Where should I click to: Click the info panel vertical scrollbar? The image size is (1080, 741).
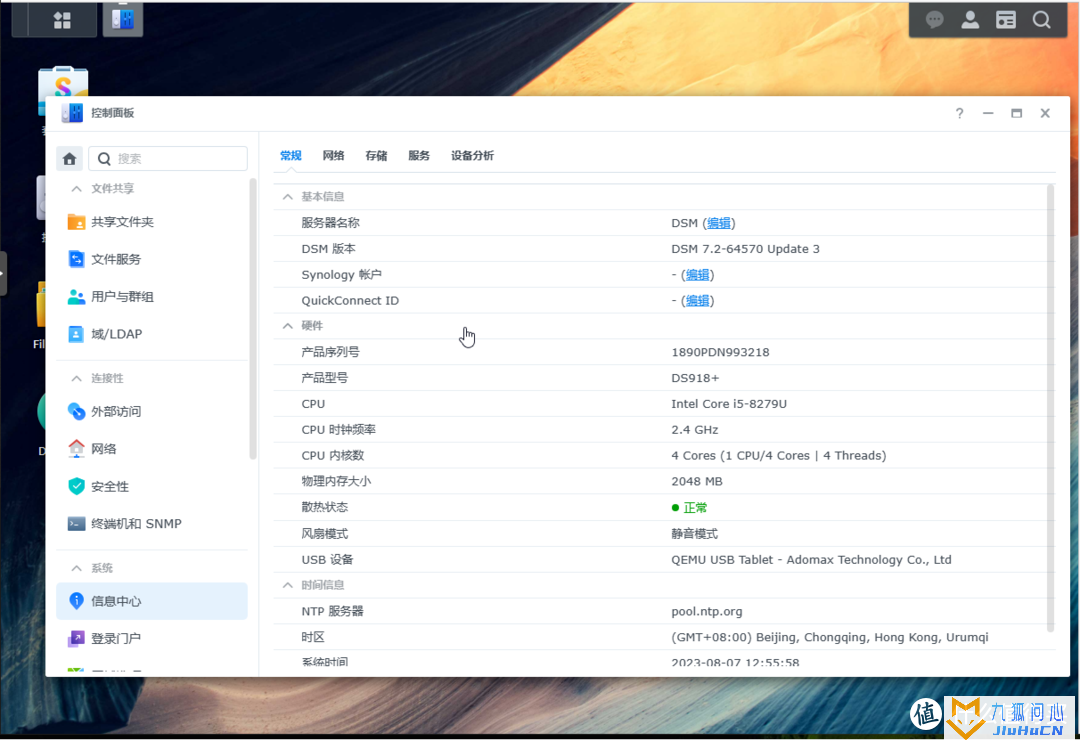pyautogui.click(x=1050, y=408)
